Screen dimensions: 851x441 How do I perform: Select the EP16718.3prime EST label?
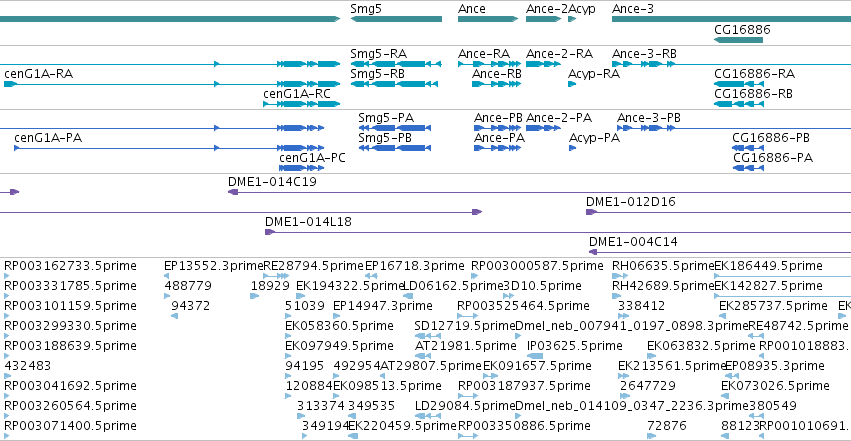(415, 266)
